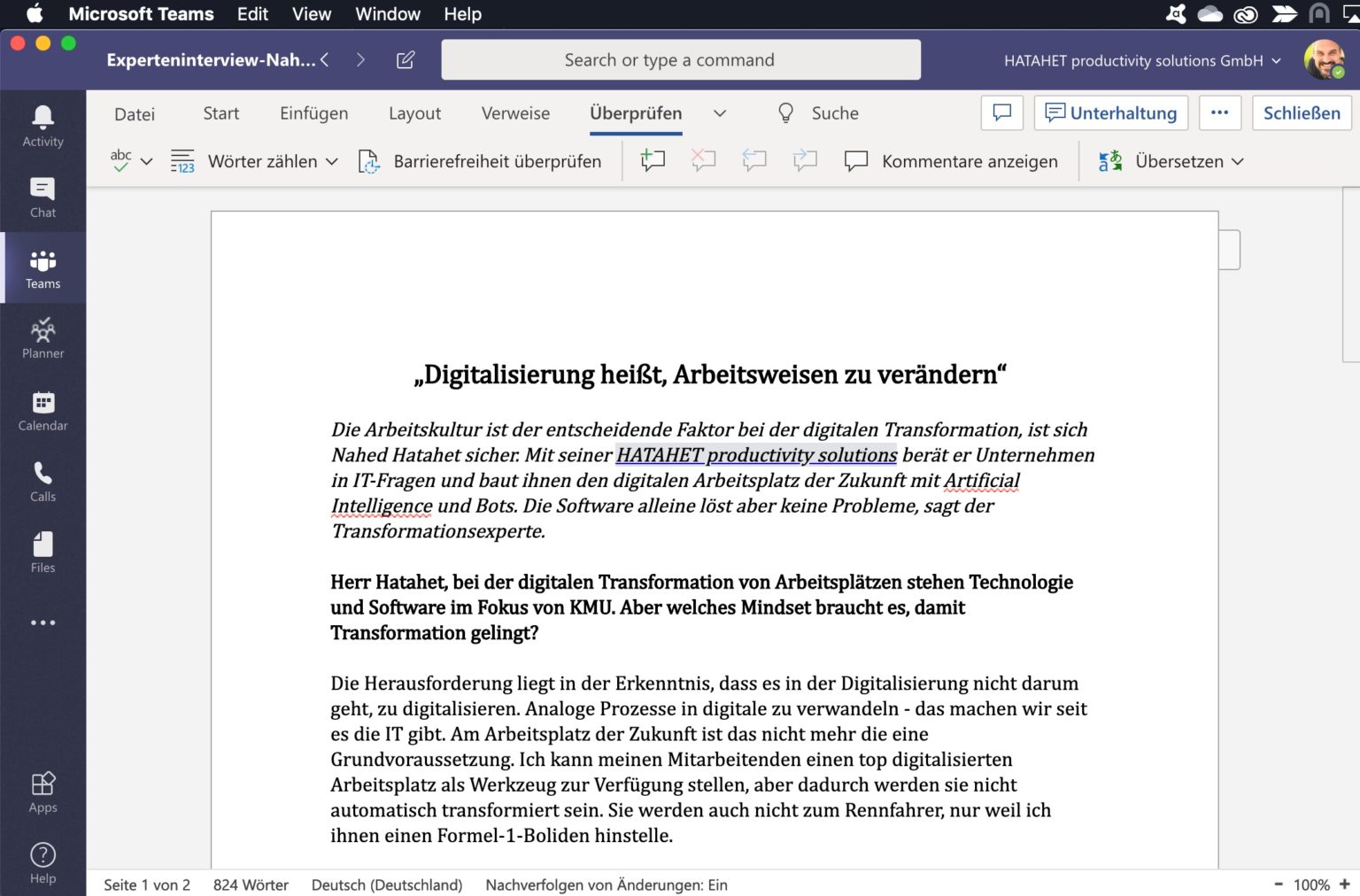Click the delete comment icon

pyautogui.click(x=703, y=160)
